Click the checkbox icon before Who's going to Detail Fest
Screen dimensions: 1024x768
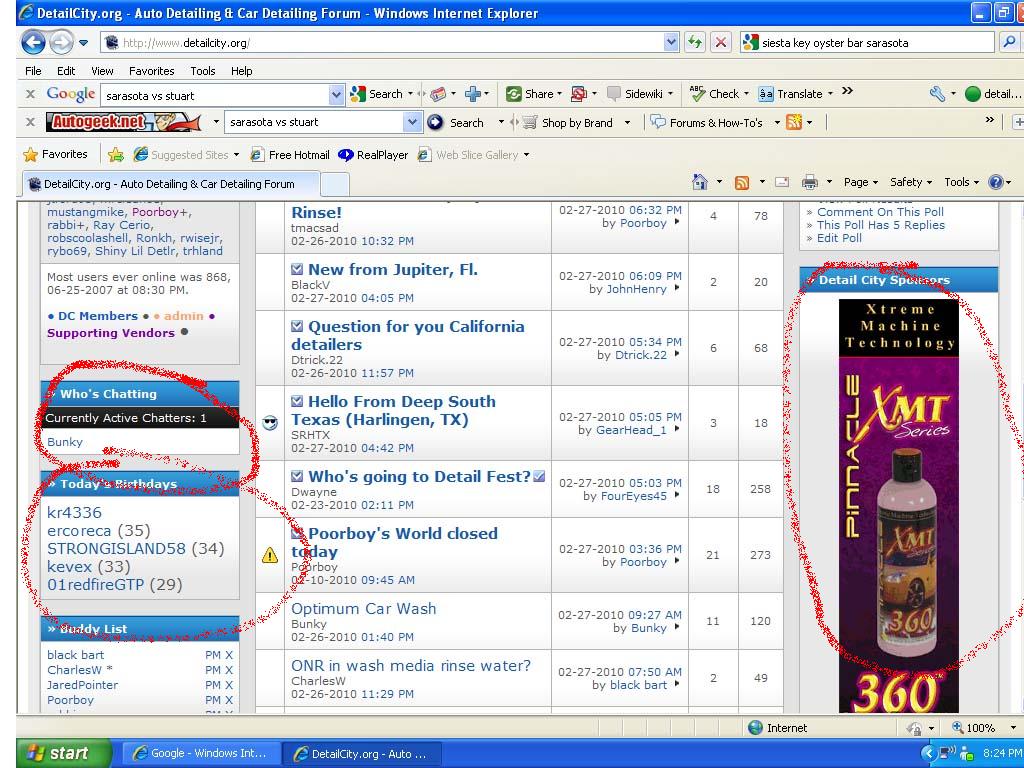tap(297, 476)
